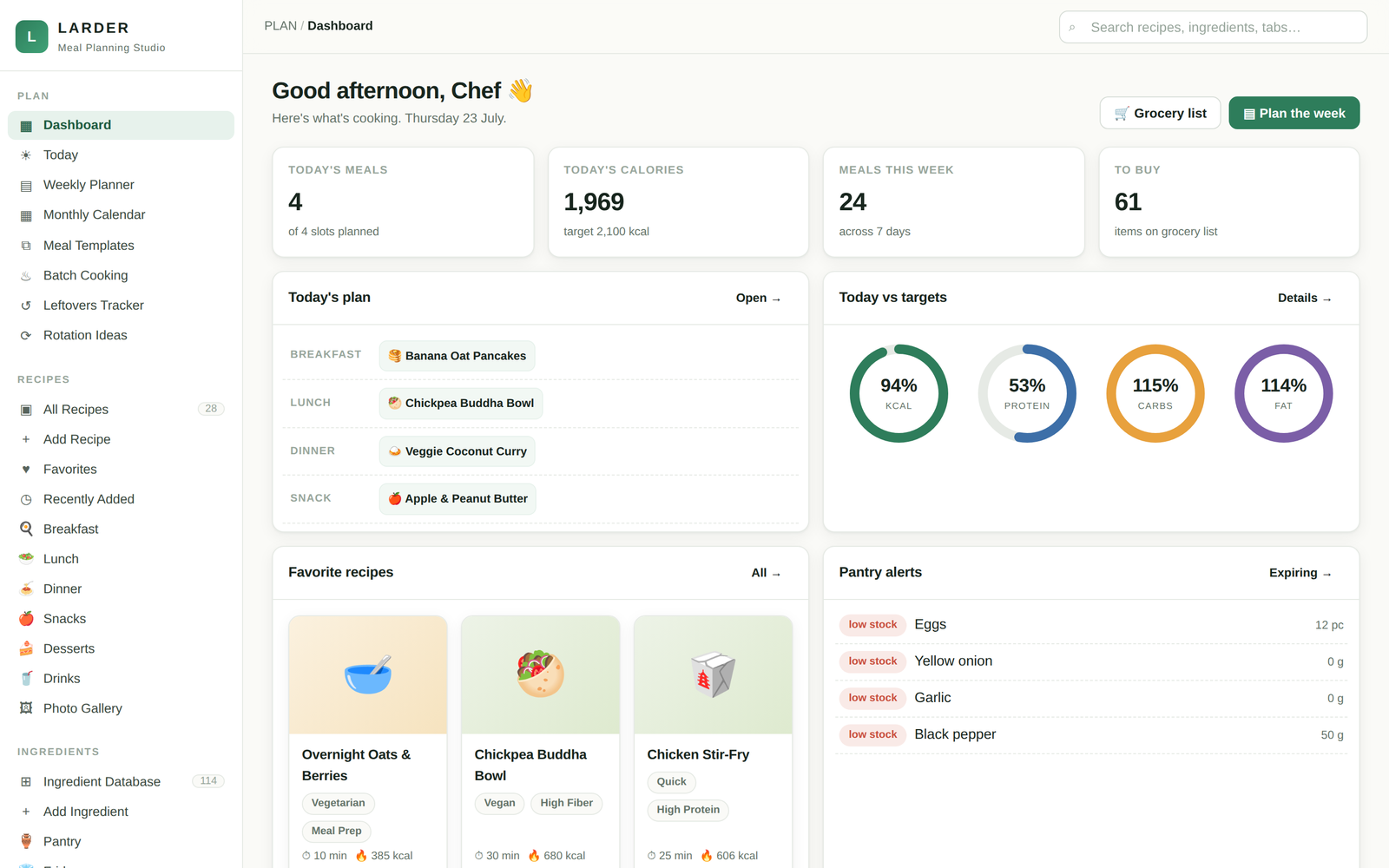The image size is (1389, 868).
Task: Open Veggie Coconut Curry dinner chip
Action: point(458,451)
